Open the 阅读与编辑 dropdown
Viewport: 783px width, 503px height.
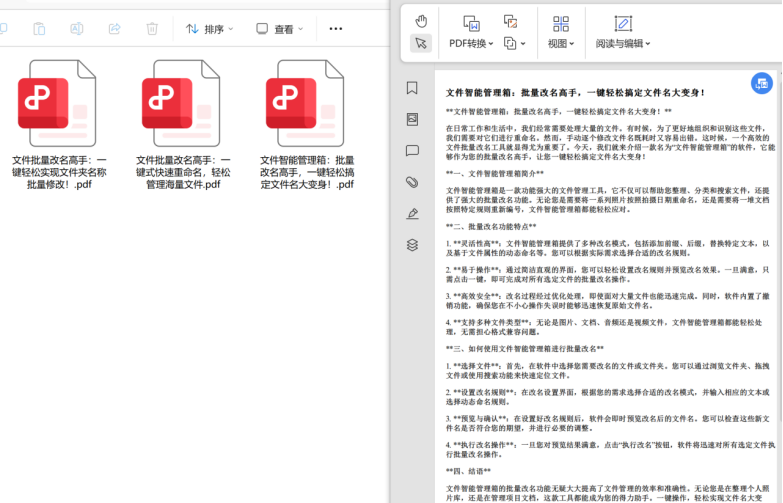623,44
